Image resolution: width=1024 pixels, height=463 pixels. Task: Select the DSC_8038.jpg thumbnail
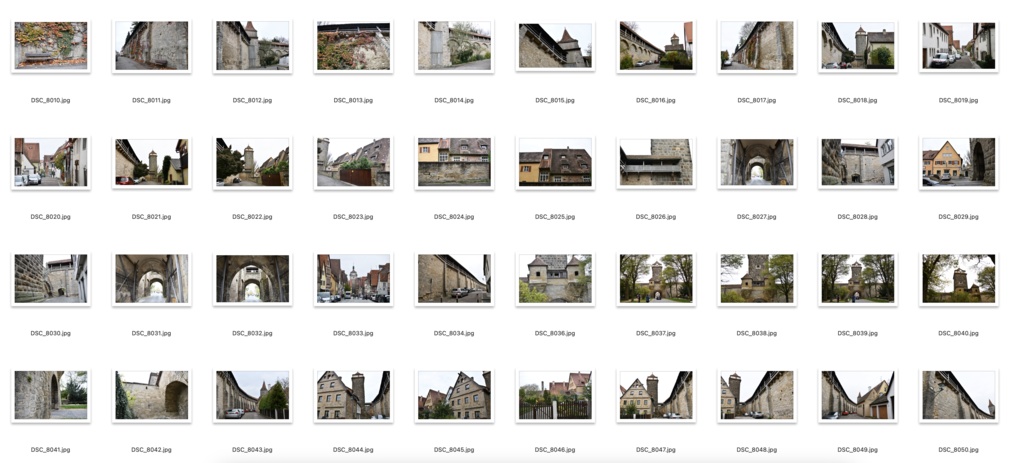point(757,279)
